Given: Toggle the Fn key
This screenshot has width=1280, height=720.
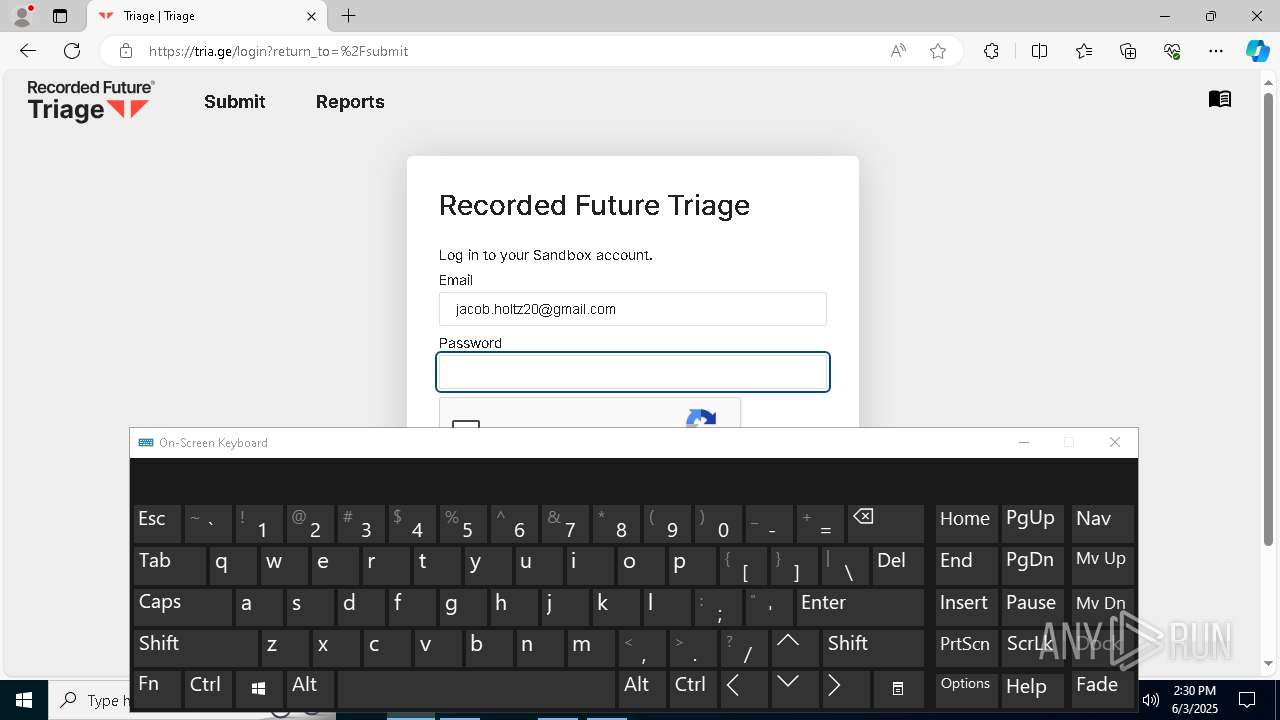Looking at the screenshot, I should [157, 689].
